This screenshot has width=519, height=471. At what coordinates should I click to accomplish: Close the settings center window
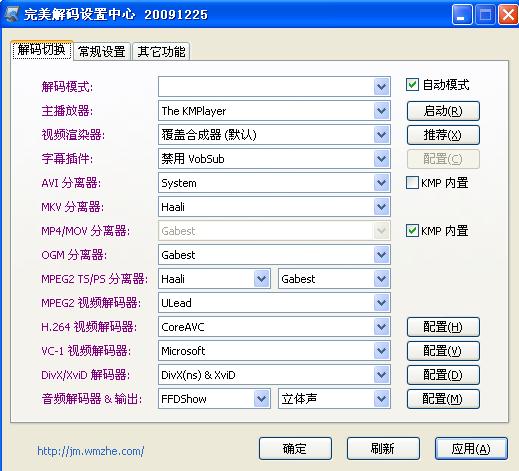tap(508, 15)
